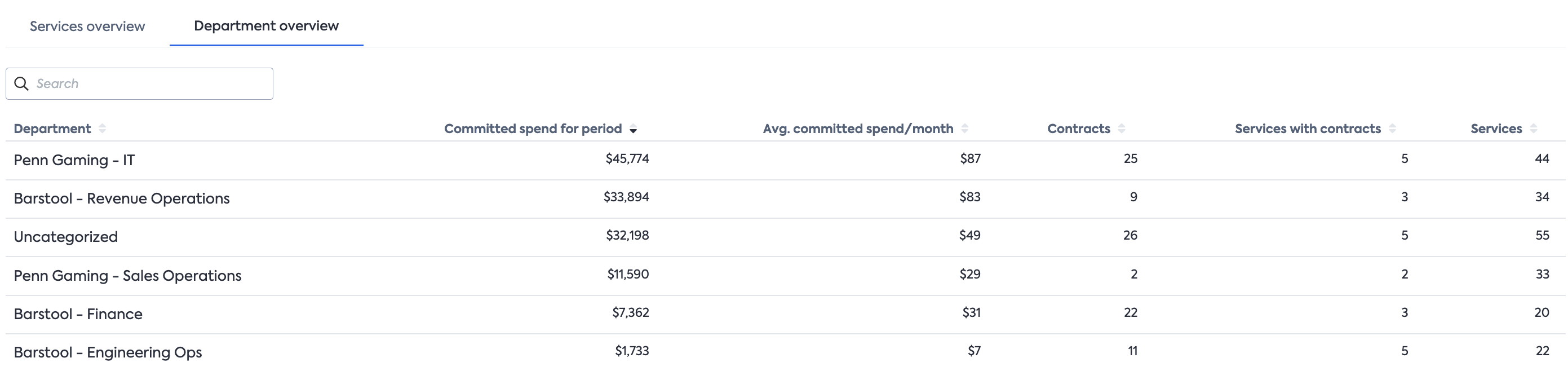This screenshot has height=371, width=1568.
Task: Sort by Department column arrows icon
Action: (102, 129)
